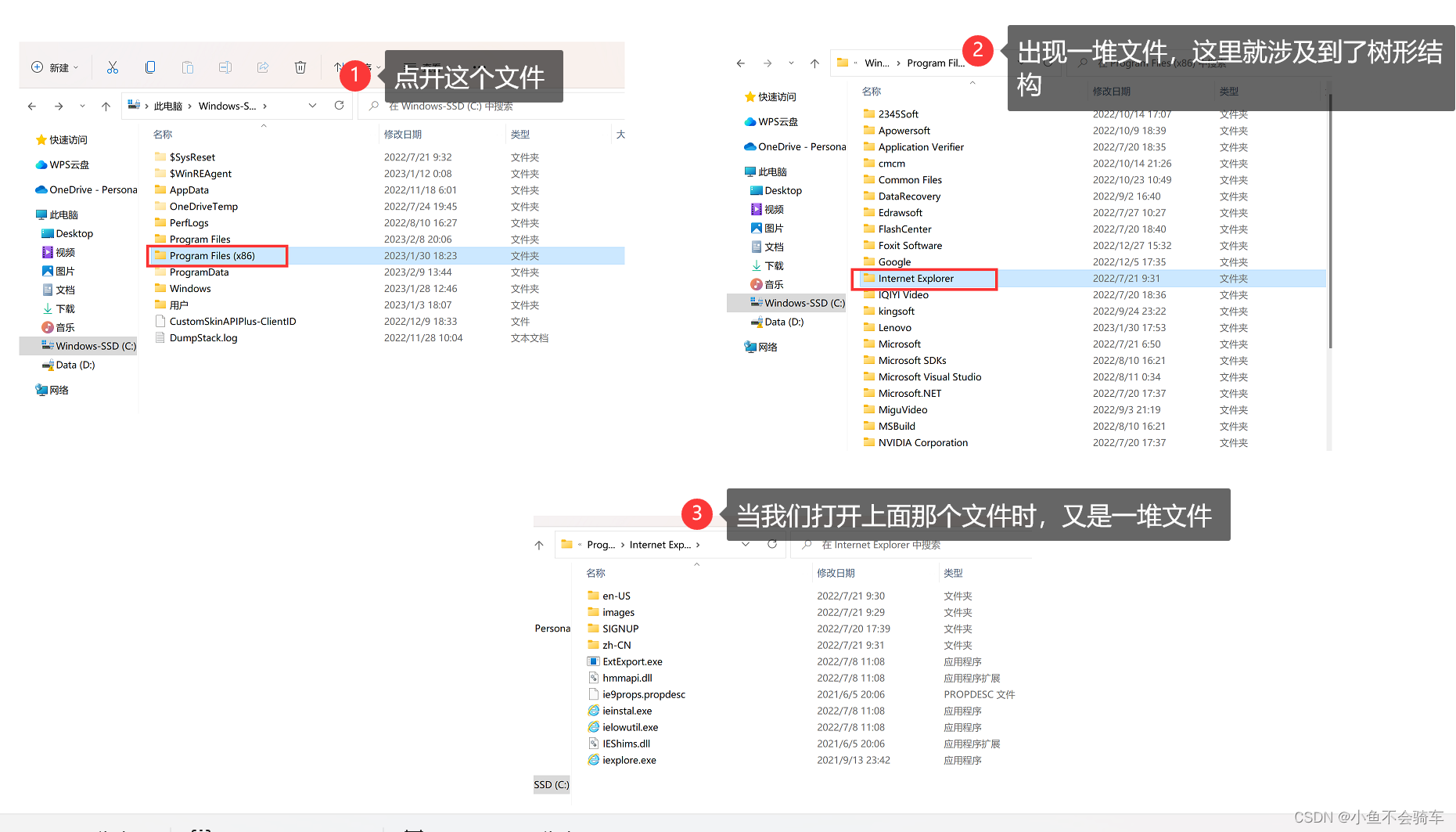Viewport: 1456px width, 832px height.
Task: Click Back arrow in second Explorer window
Action: 741,63
